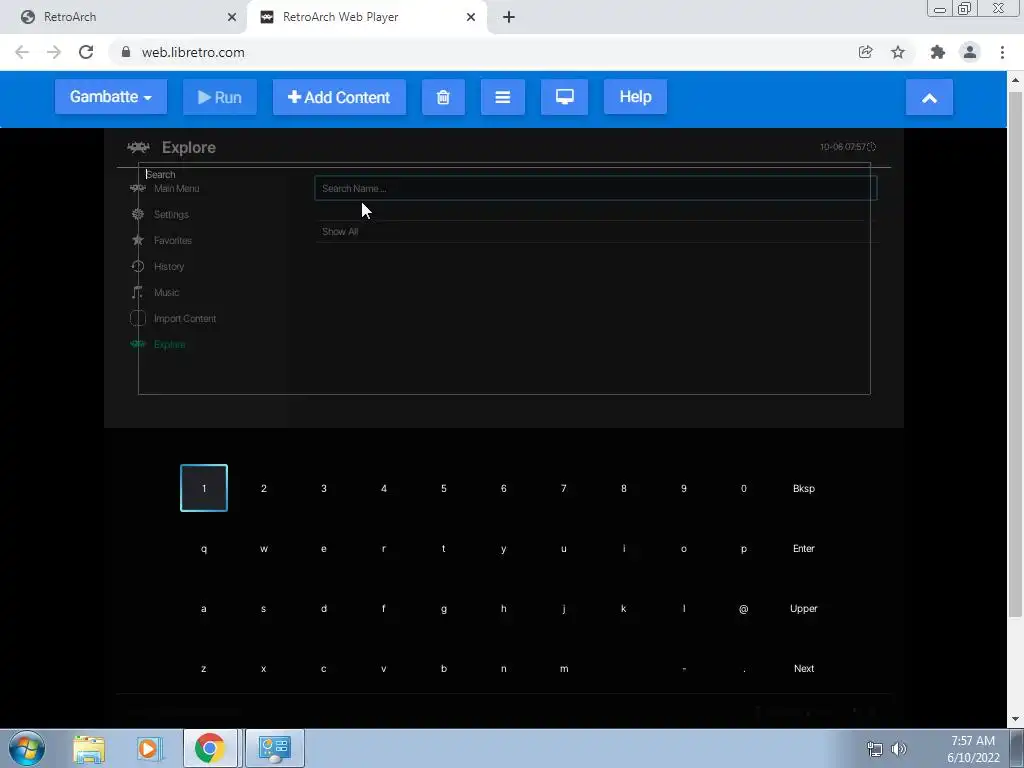The width and height of the screenshot is (1024, 768).
Task: Collapse the toolbar with the up chevron
Action: (929, 97)
